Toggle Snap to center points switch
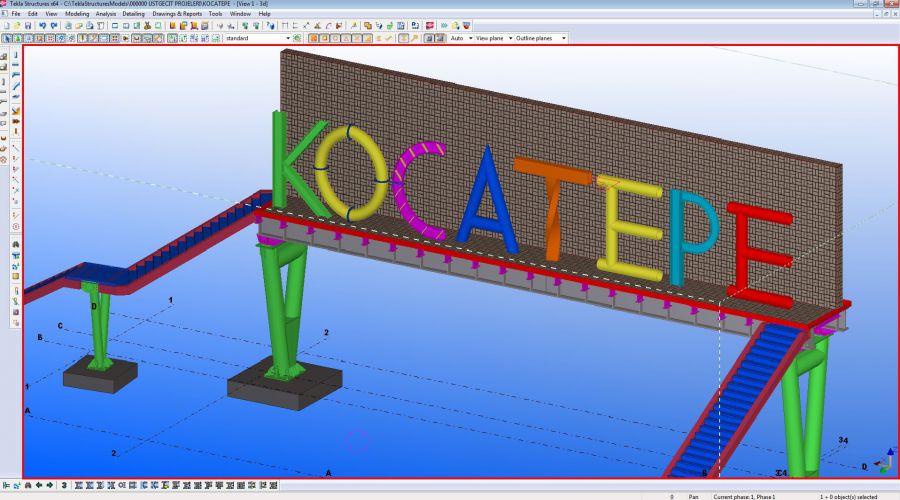This screenshot has width=900, height=500. click(335, 38)
